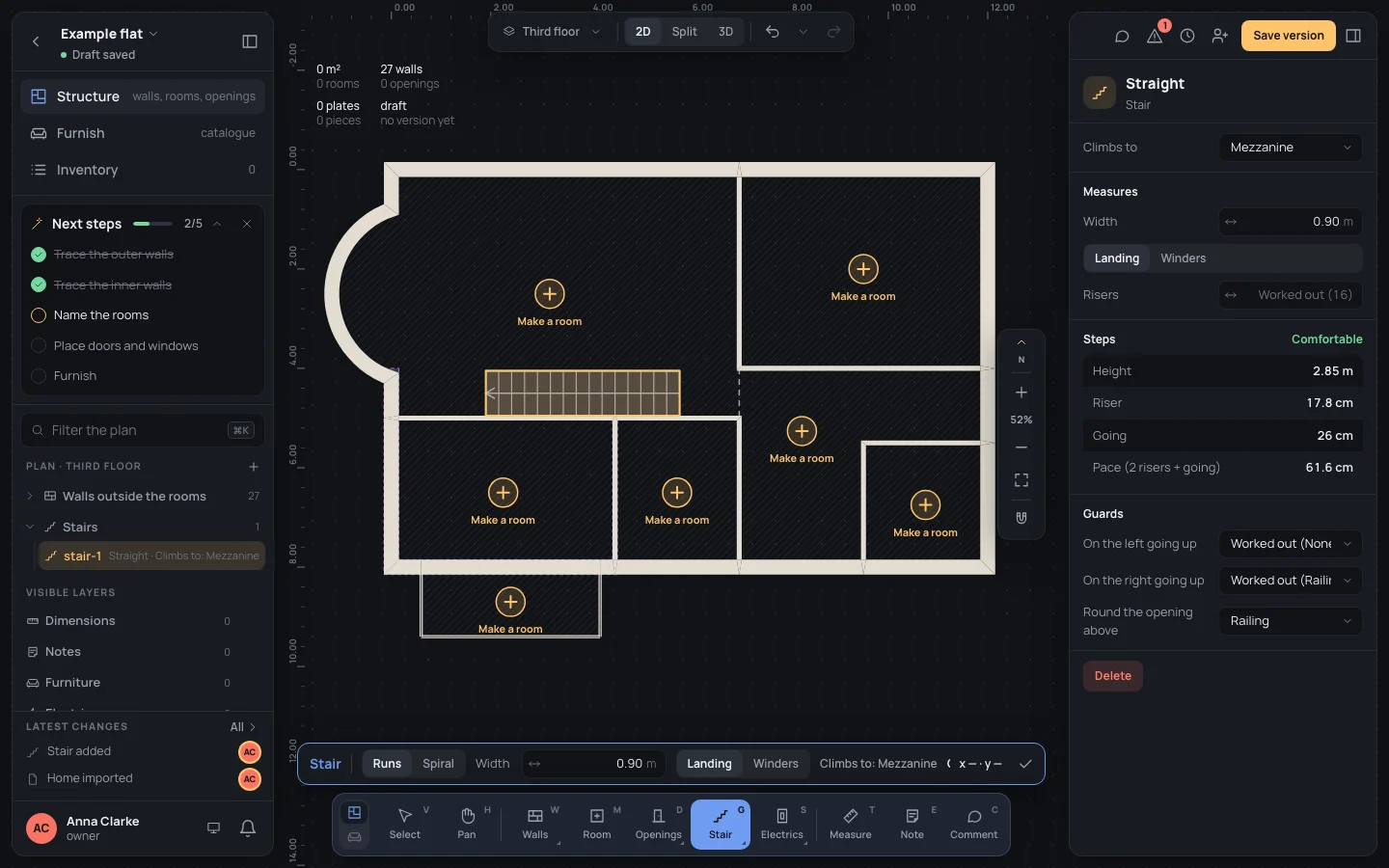Image resolution: width=1389 pixels, height=868 pixels.
Task: Undo the last action
Action: tap(773, 32)
